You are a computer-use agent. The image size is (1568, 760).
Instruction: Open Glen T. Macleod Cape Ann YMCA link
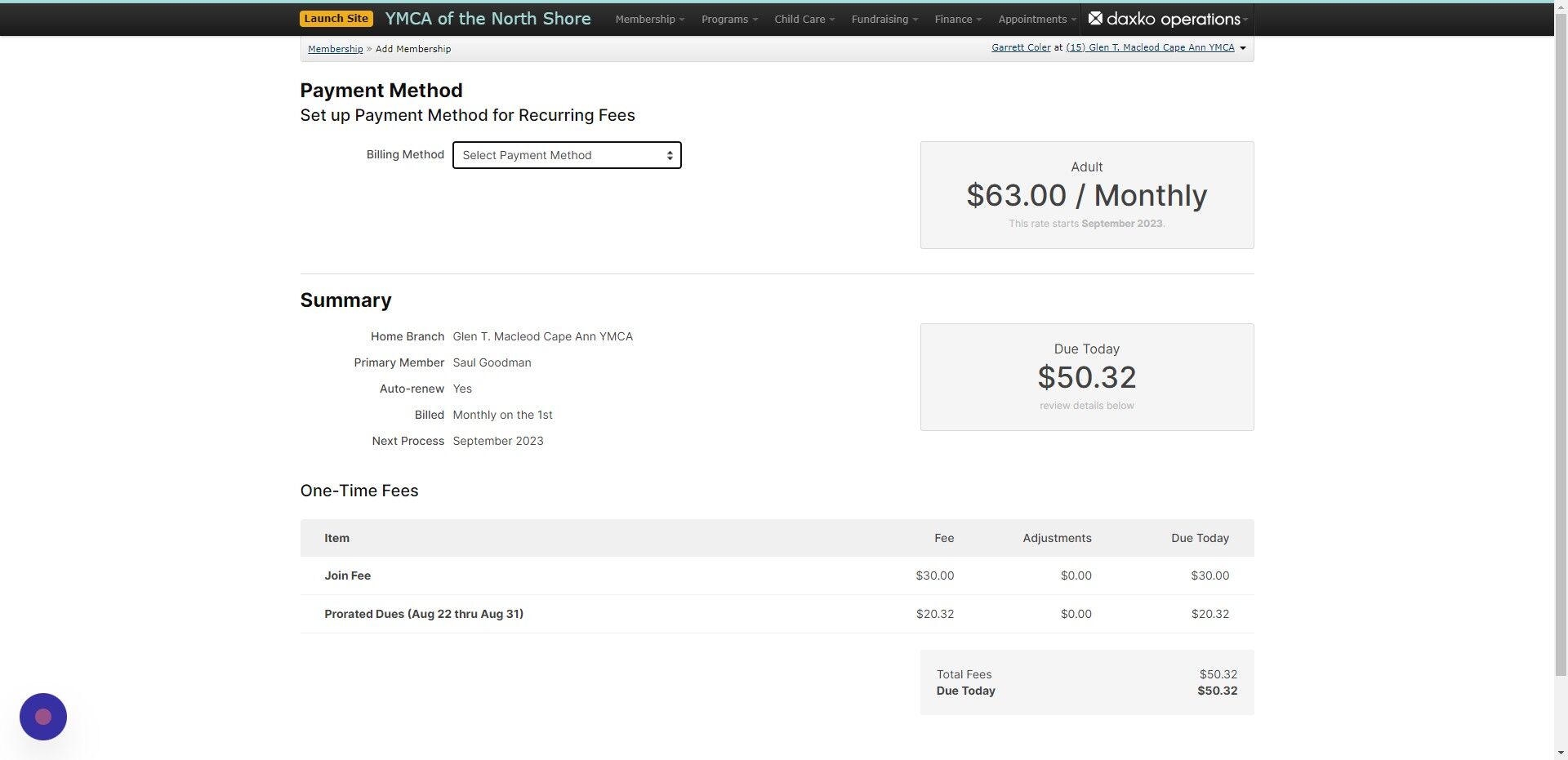pyautogui.click(x=1150, y=47)
